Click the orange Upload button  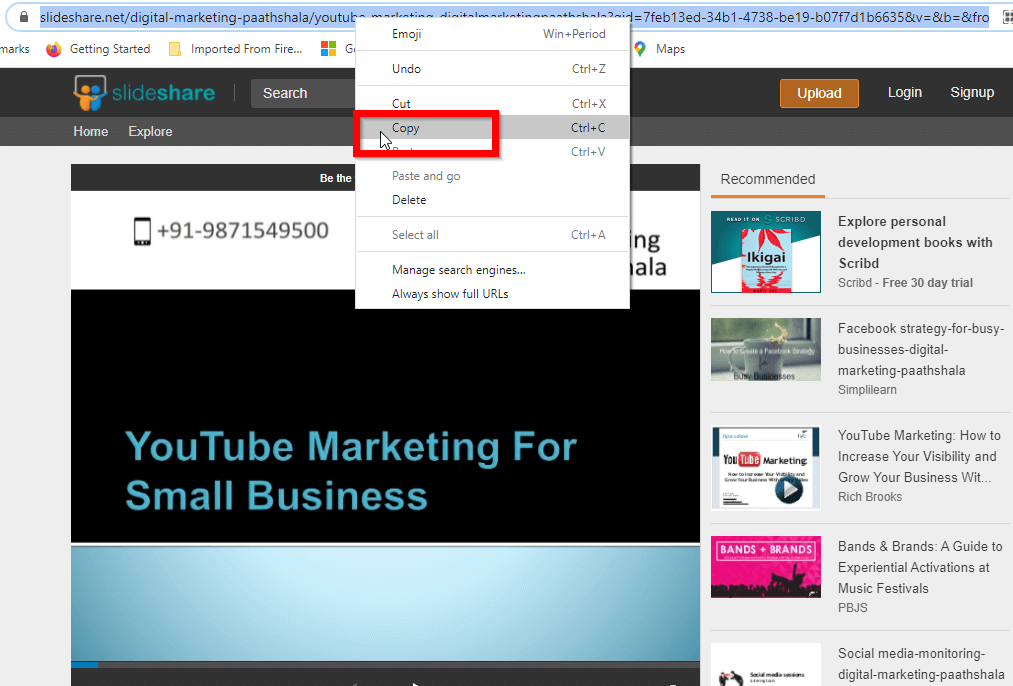pos(819,93)
